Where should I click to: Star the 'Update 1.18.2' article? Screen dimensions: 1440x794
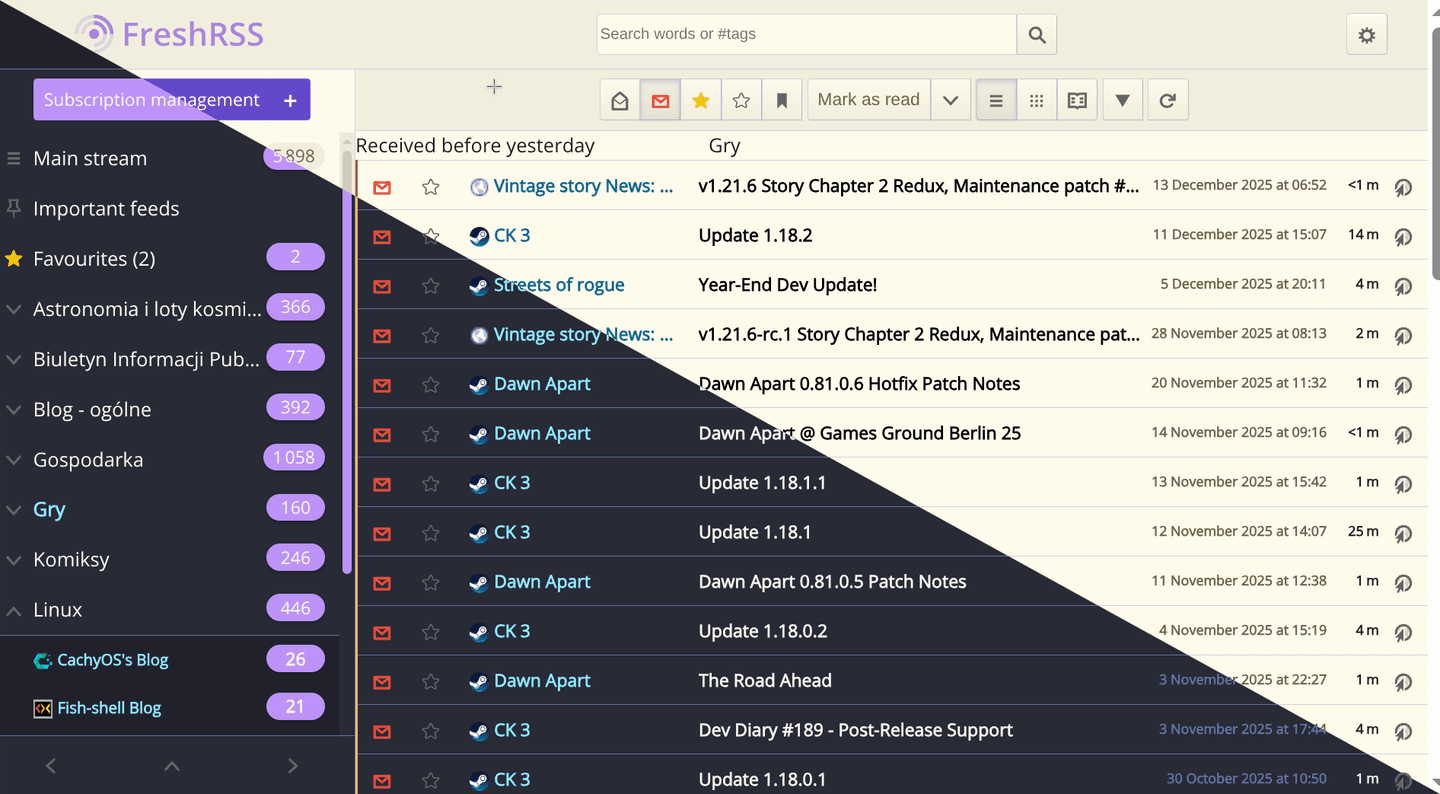click(x=430, y=236)
